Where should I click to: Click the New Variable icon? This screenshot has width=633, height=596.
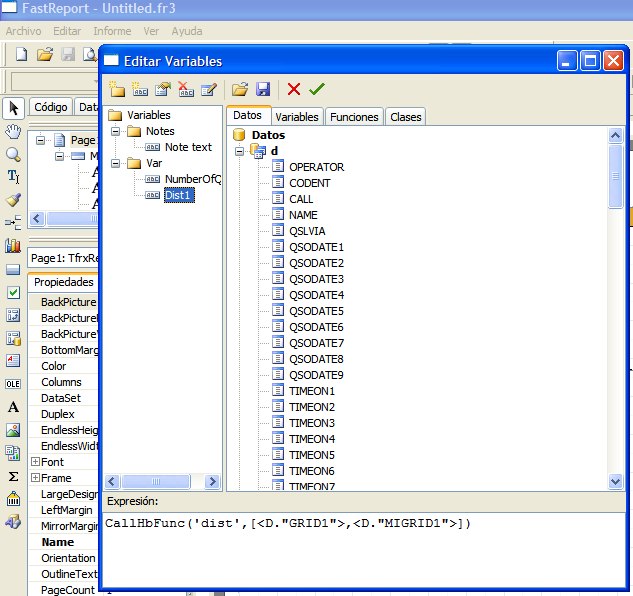(140, 89)
